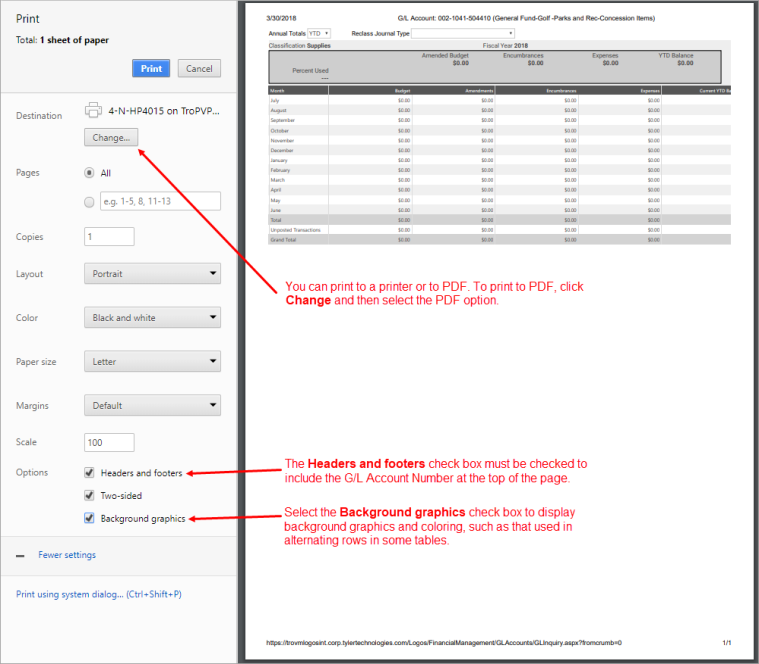This screenshot has height=664, width=759.
Task: Click the printer icon beside destination
Action: [93, 110]
